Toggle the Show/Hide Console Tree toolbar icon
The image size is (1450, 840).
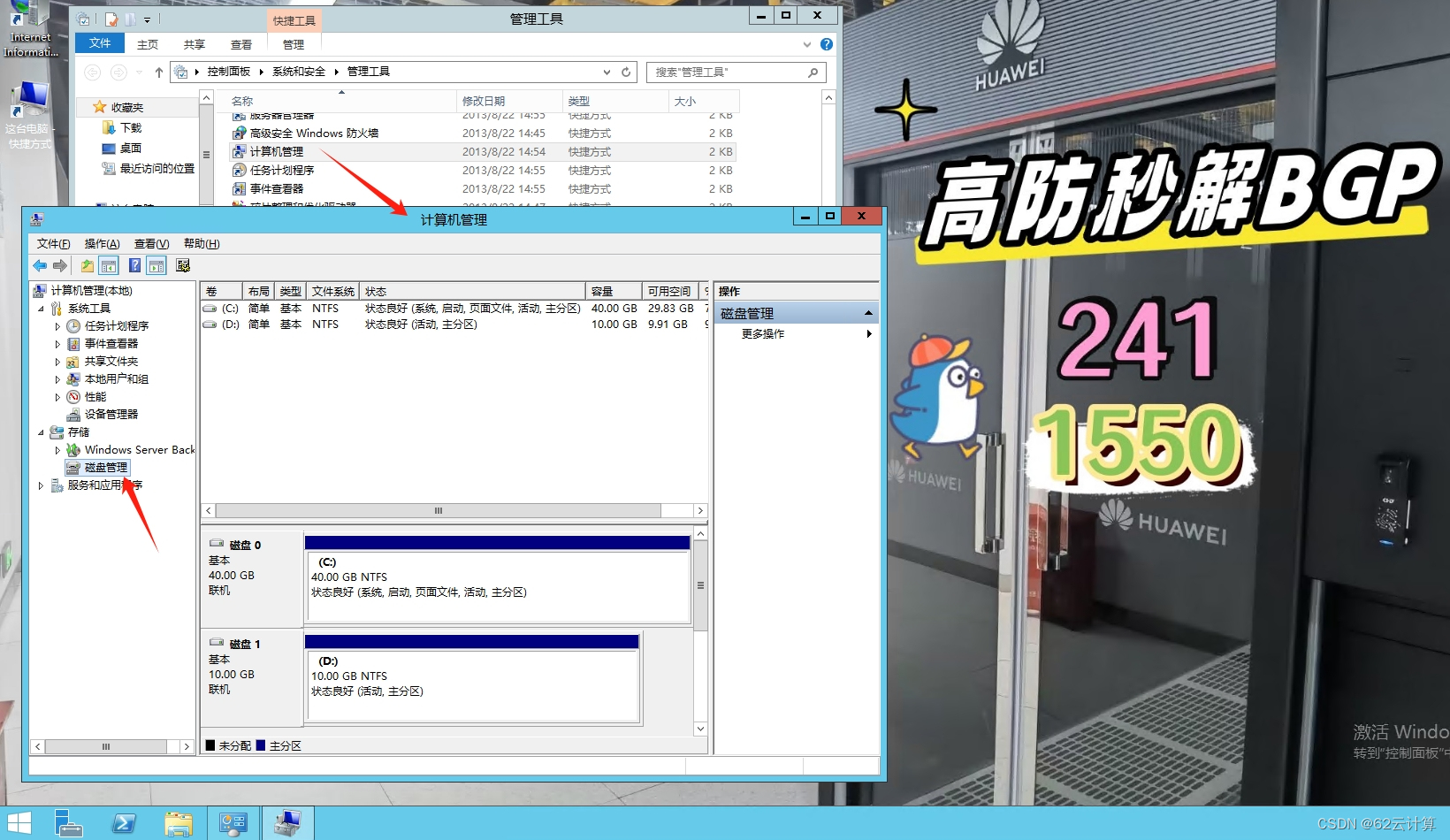[109, 265]
